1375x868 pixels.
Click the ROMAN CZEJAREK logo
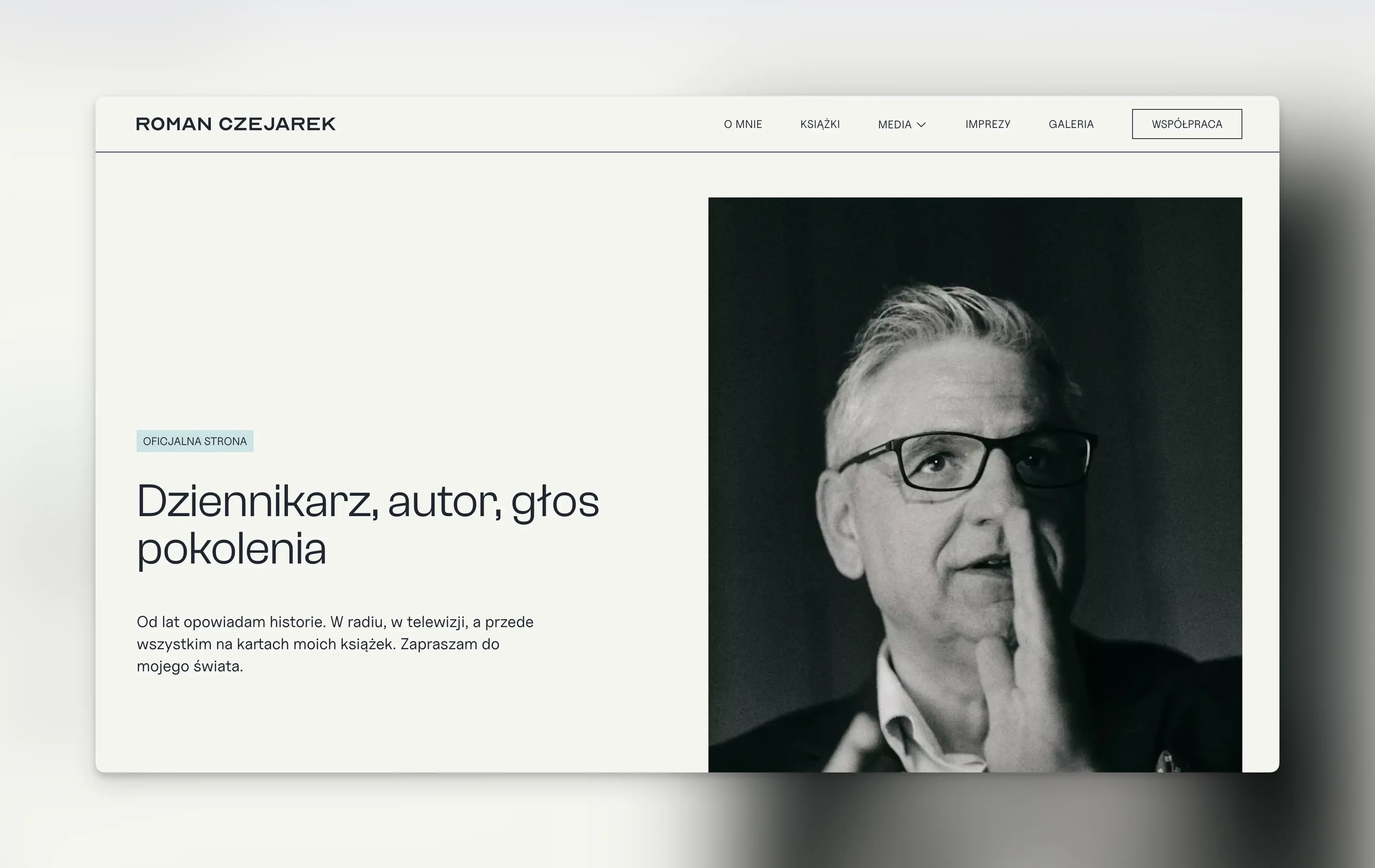[x=235, y=123]
